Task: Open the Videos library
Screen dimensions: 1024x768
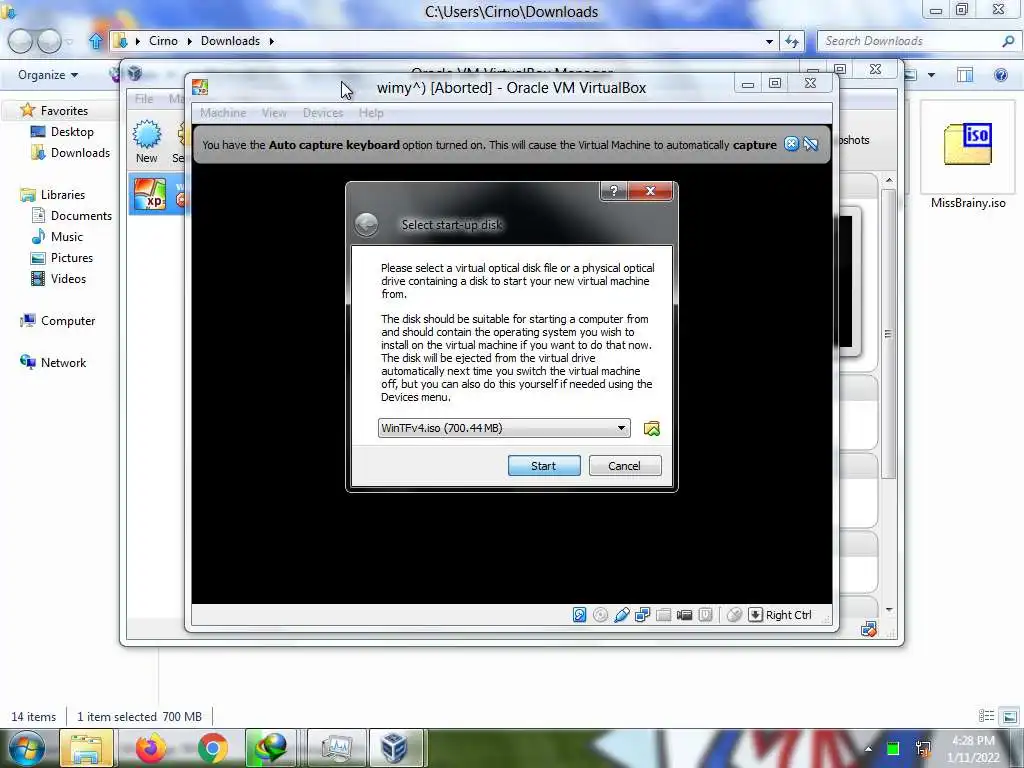Action: tap(68, 279)
